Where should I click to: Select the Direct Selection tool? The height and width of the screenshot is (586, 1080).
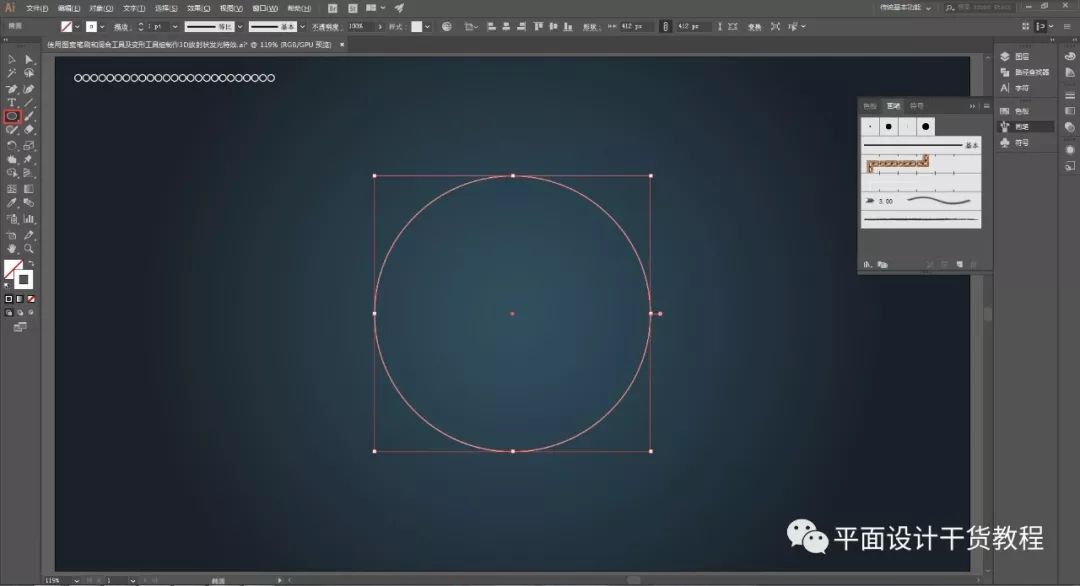(29, 60)
